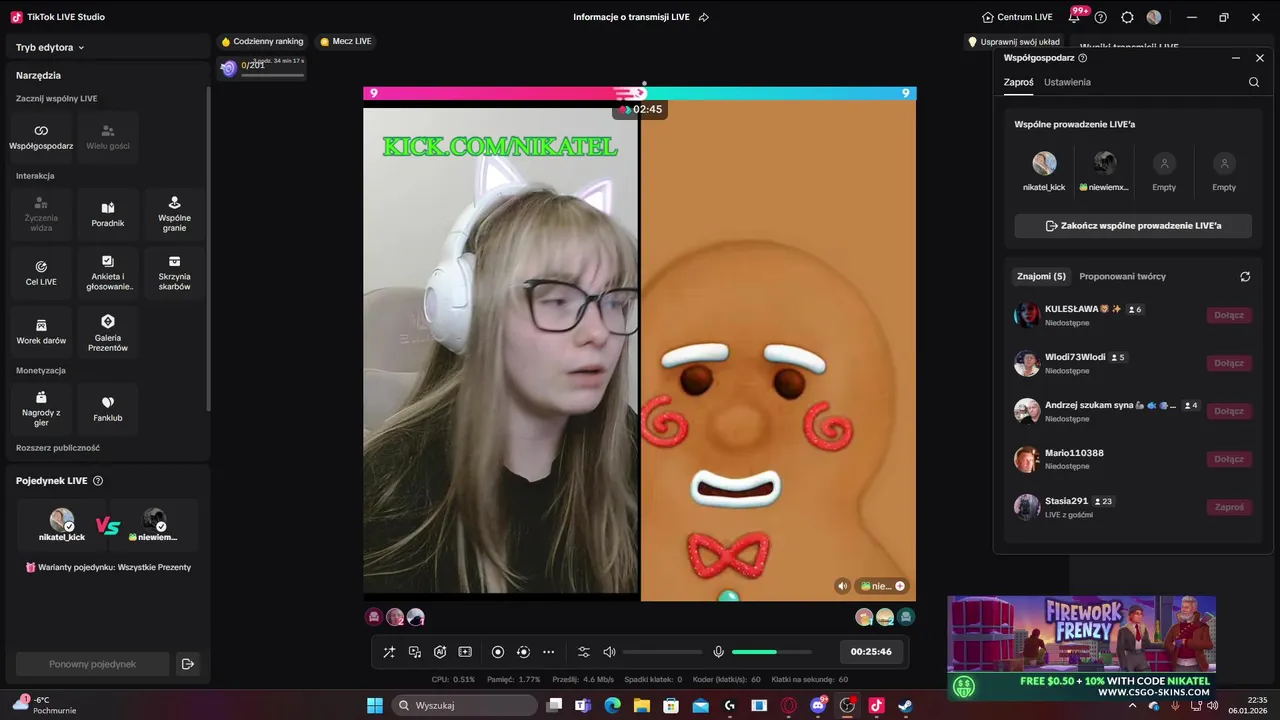Open help question mark in title bar
The width and height of the screenshot is (1280, 720).
pos(1101,17)
